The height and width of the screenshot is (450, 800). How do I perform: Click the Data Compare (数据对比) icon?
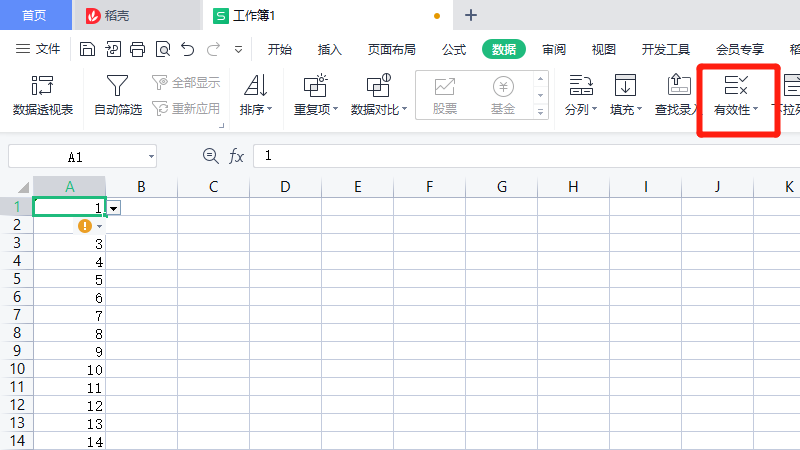(x=378, y=86)
